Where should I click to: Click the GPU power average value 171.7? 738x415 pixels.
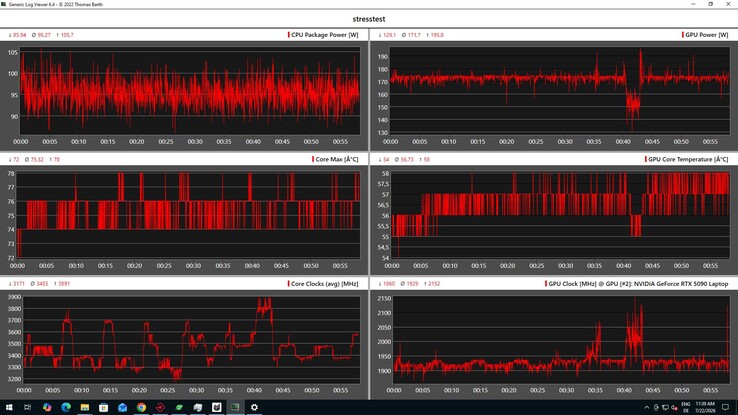click(x=414, y=35)
